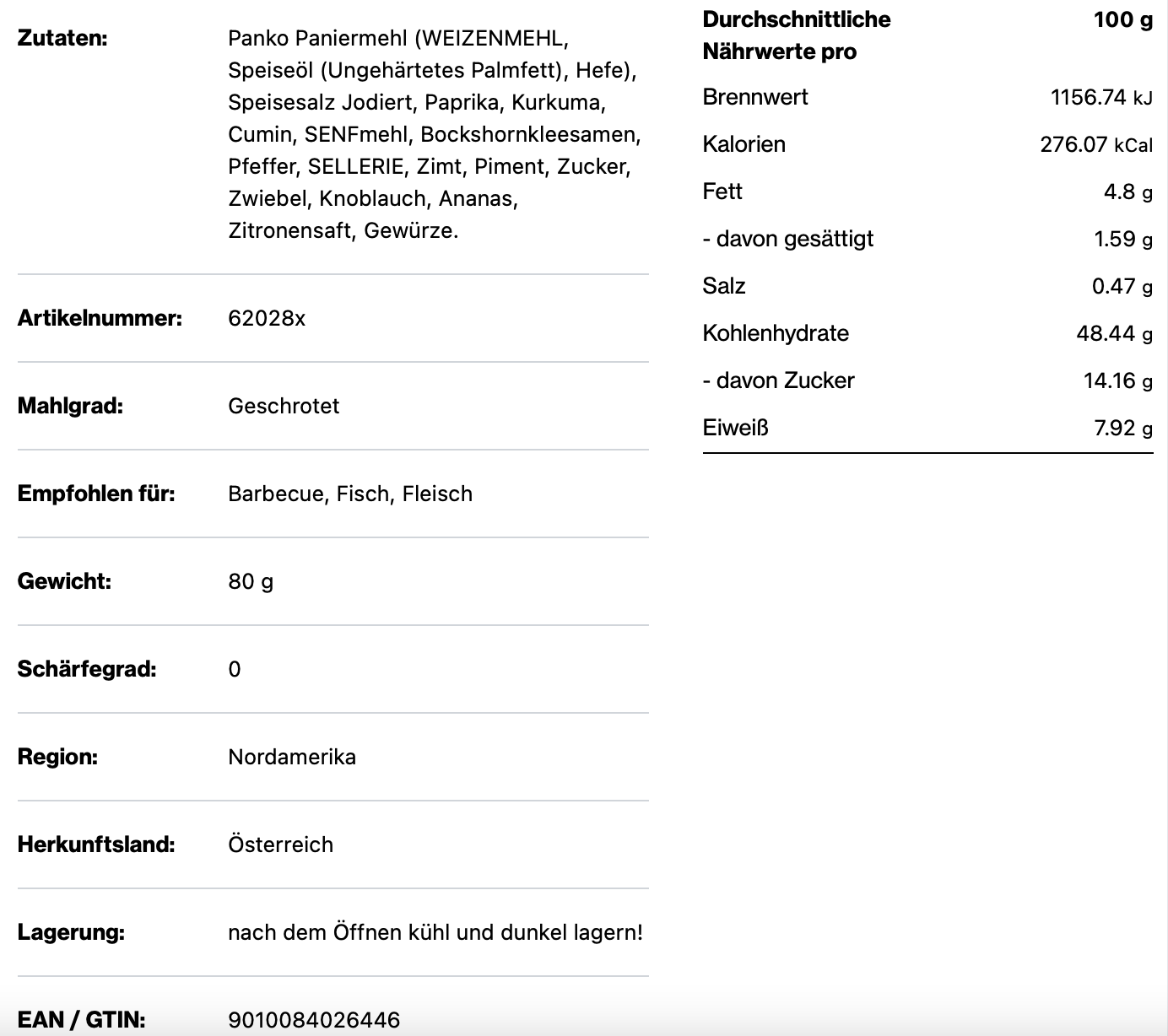The width and height of the screenshot is (1168, 1036).
Task: Click the Mahlgrad value Geschrotet
Action: click(284, 406)
